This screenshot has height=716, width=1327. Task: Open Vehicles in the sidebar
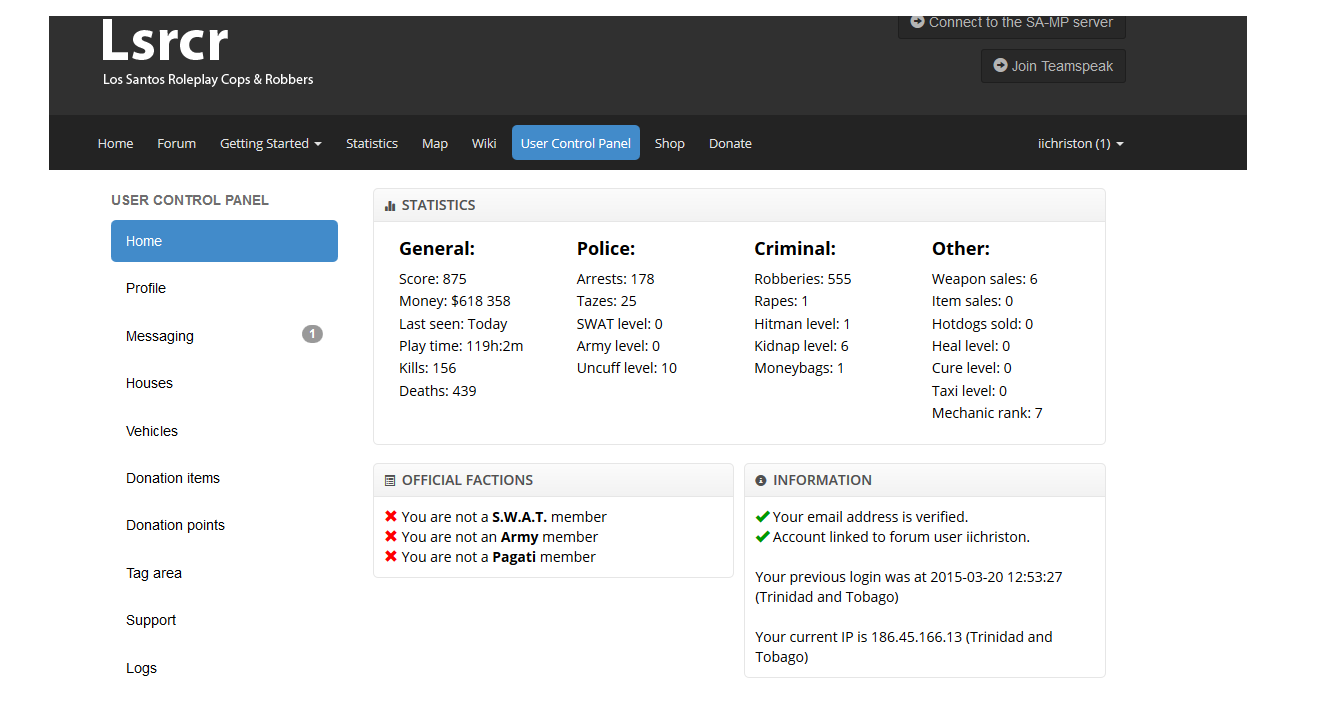click(224, 431)
